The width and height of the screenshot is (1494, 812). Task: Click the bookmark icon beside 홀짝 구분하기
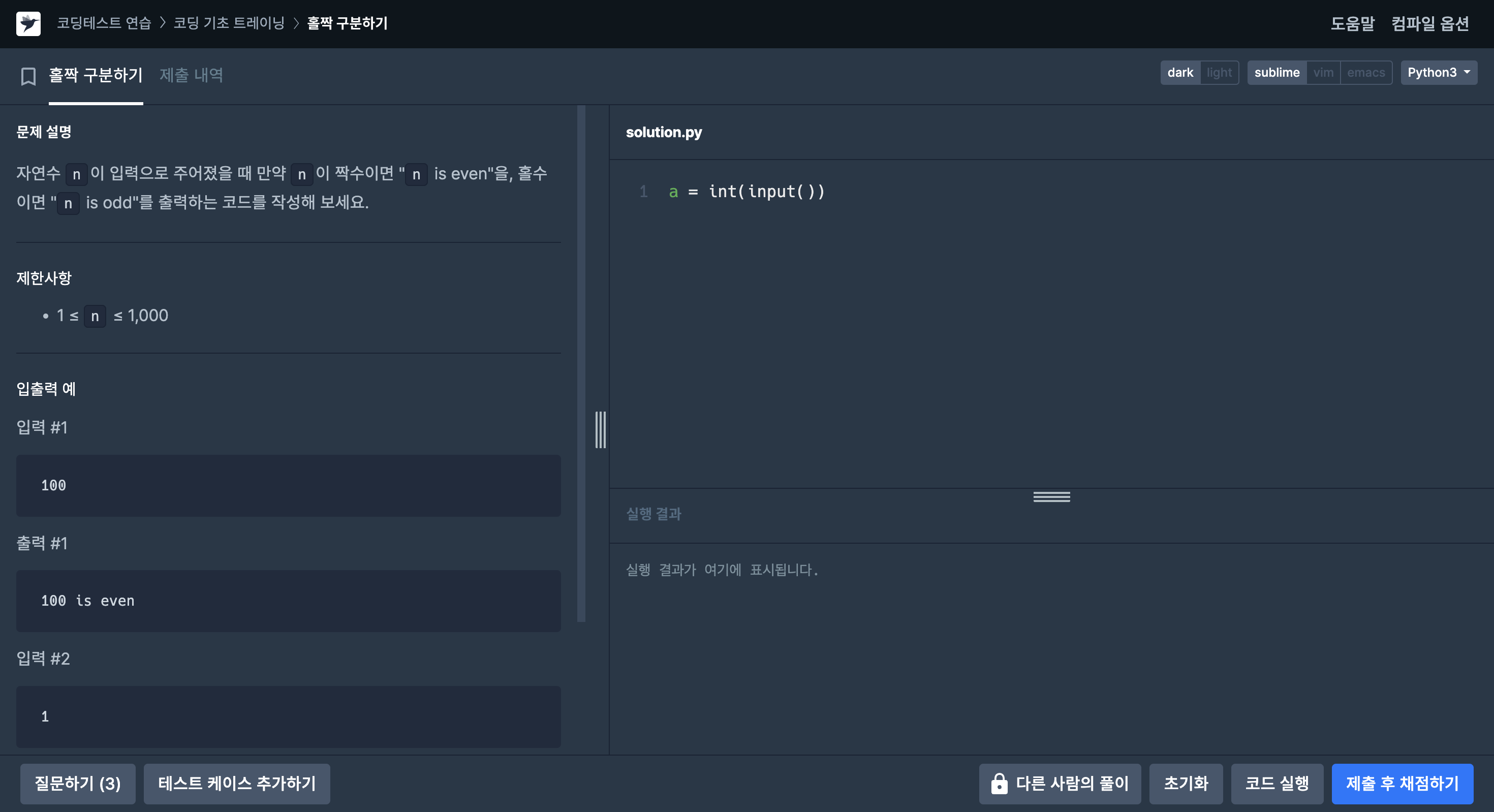coord(28,76)
